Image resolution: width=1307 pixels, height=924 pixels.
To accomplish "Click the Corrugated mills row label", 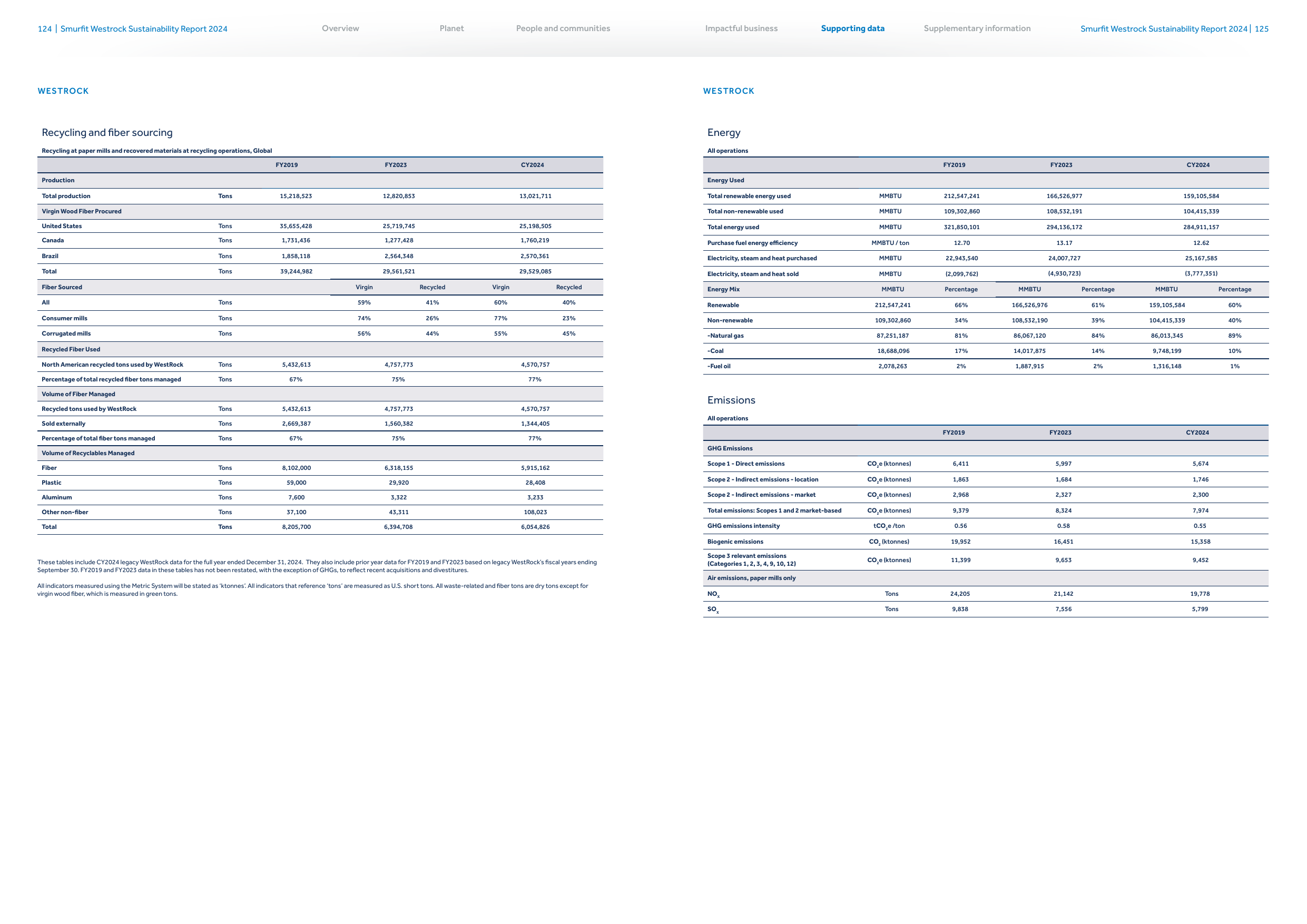I will coord(66,333).
